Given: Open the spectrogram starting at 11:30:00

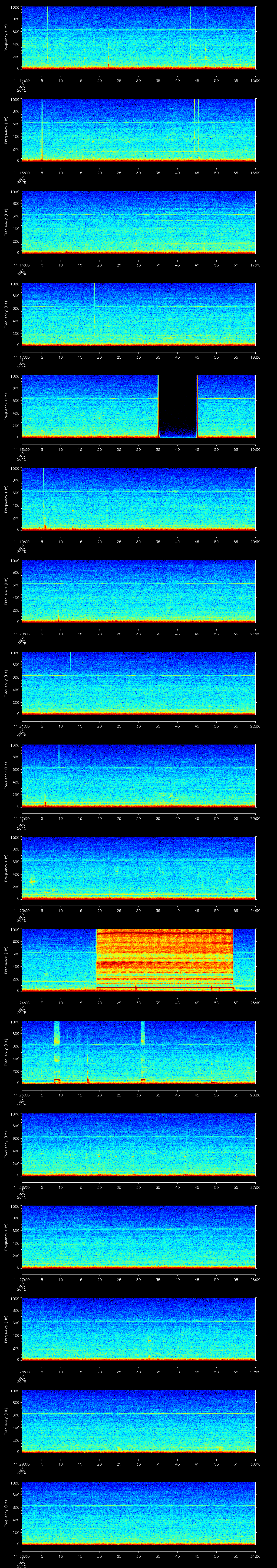Looking at the screenshot, I should tap(138, 1514).
